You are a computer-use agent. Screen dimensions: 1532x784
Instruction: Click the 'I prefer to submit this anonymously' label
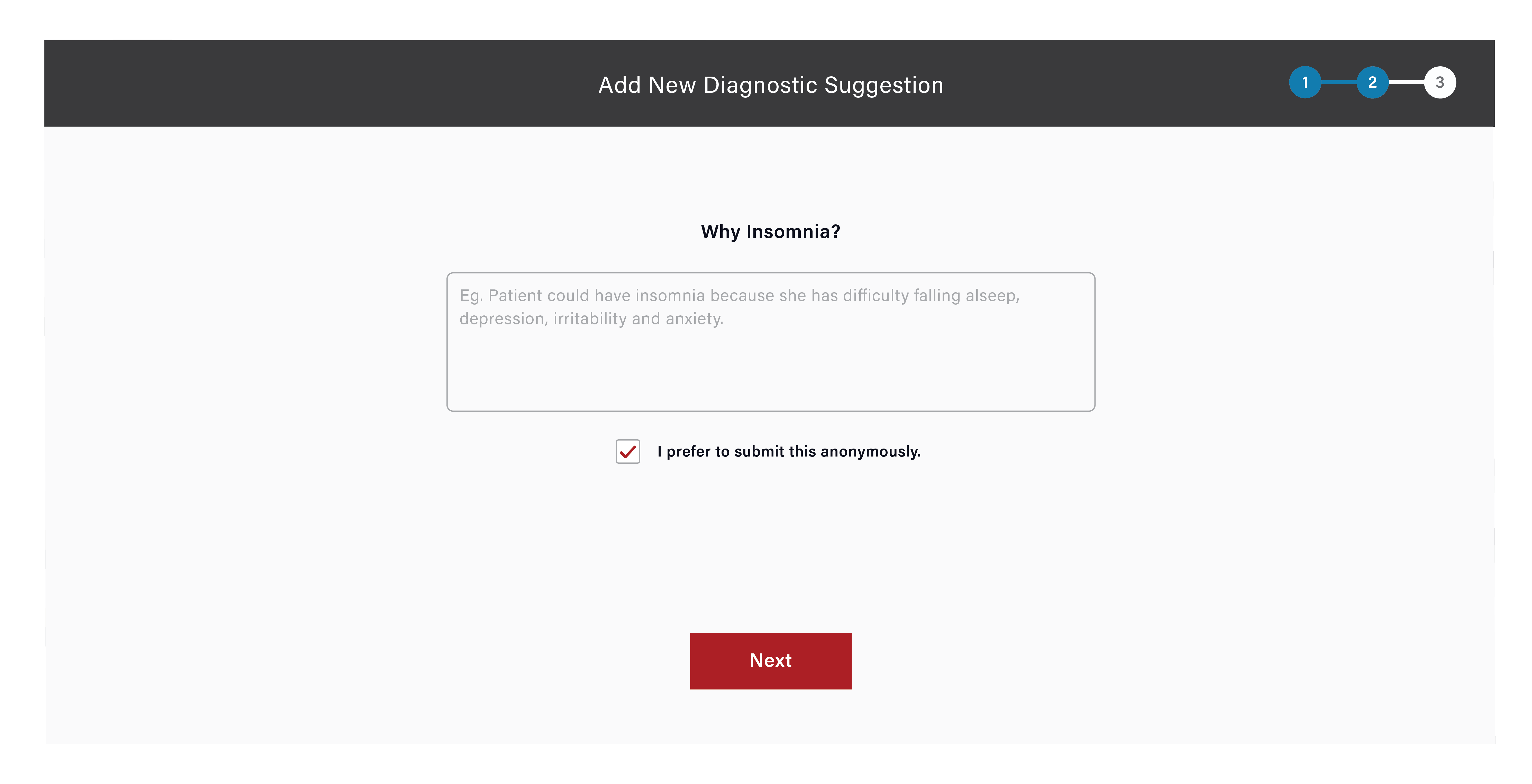(x=789, y=451)
